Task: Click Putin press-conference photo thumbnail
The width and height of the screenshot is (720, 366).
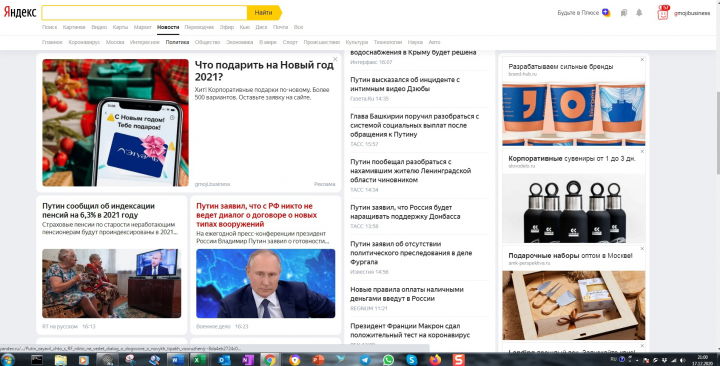Action: tap(265, 283)
